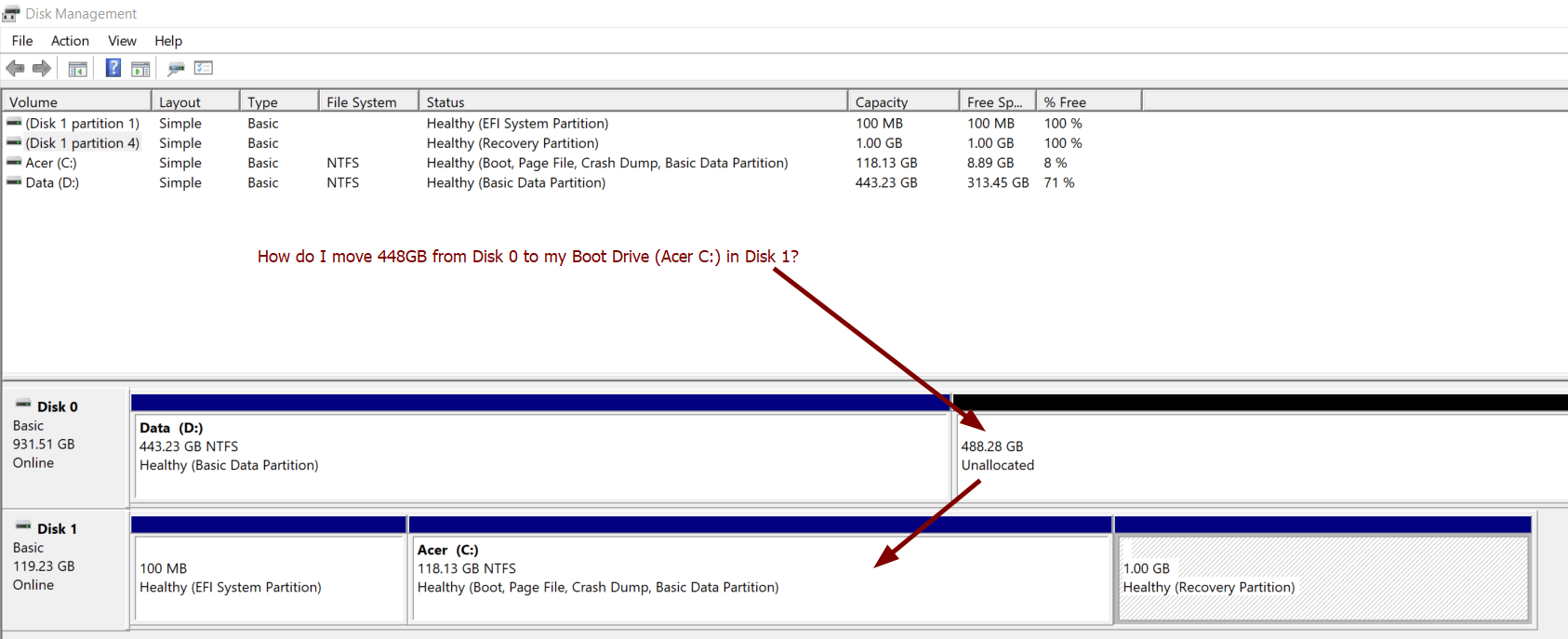Click the NTFS cell in Acer (C:) row

342,162
